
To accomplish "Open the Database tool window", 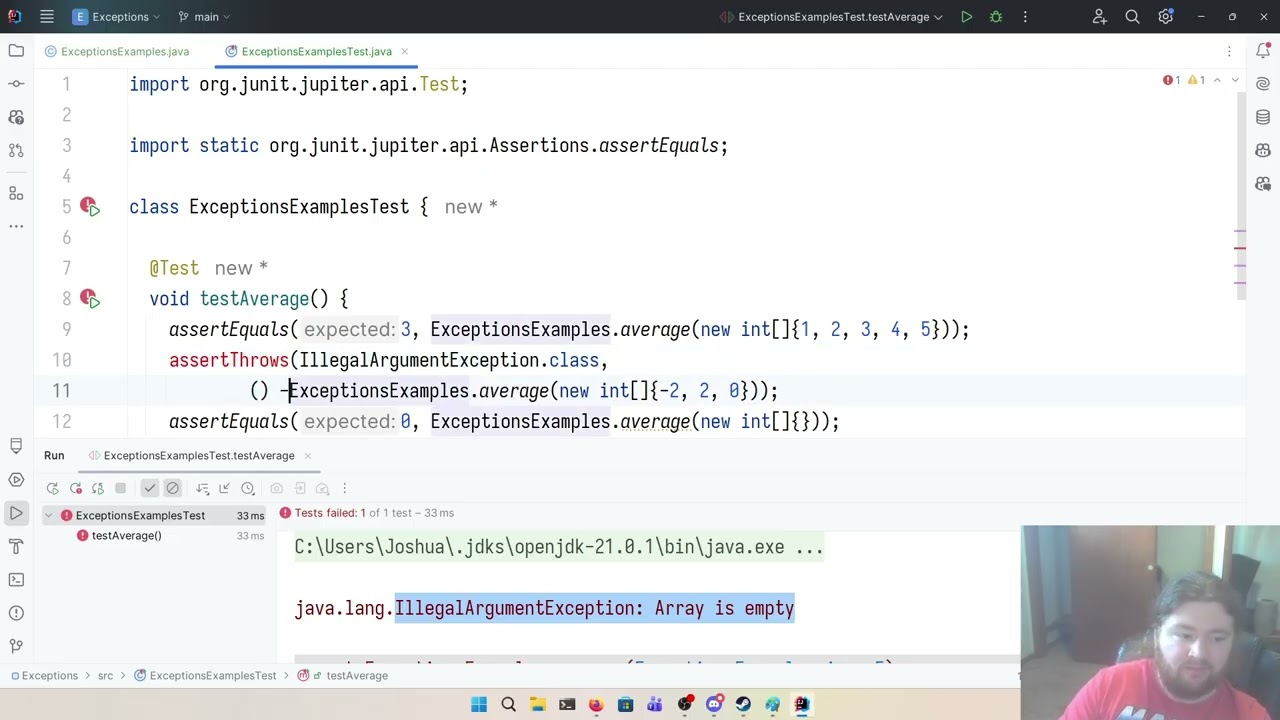I will 1263,117.
